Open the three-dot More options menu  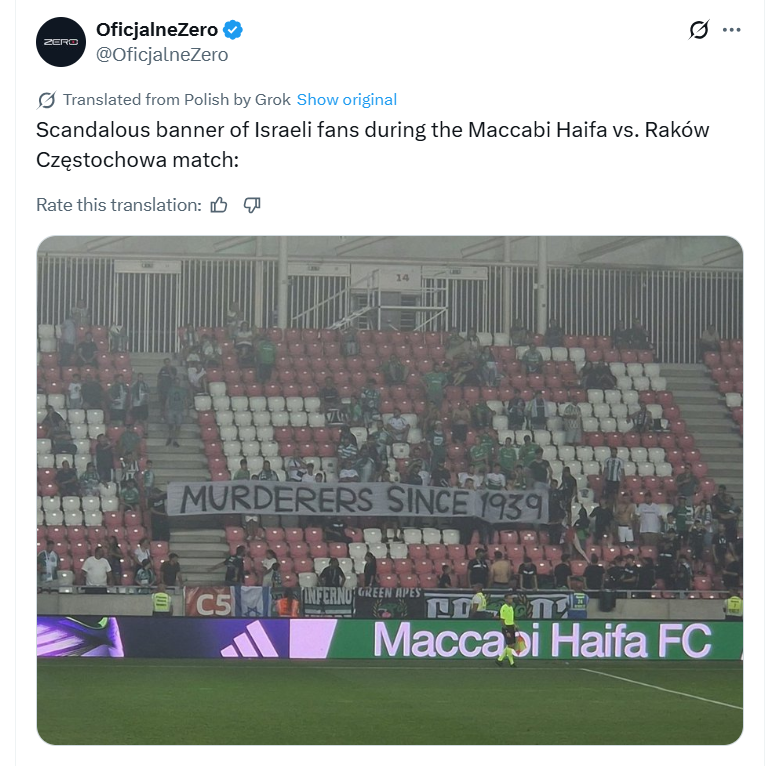click(732, 30)
